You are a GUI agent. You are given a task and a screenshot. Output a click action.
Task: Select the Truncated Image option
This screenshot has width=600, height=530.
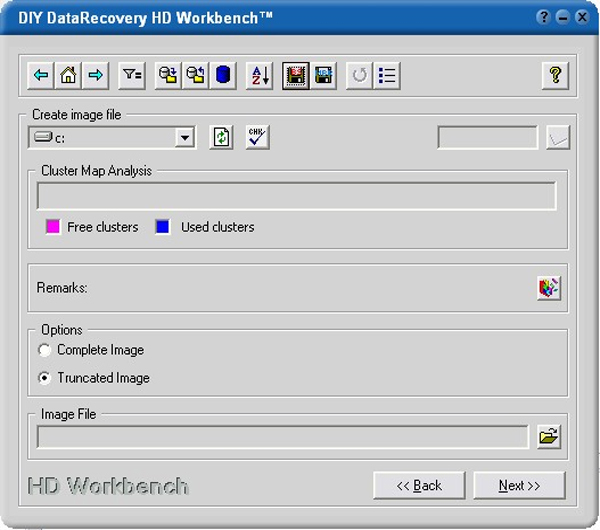point(94,378)
